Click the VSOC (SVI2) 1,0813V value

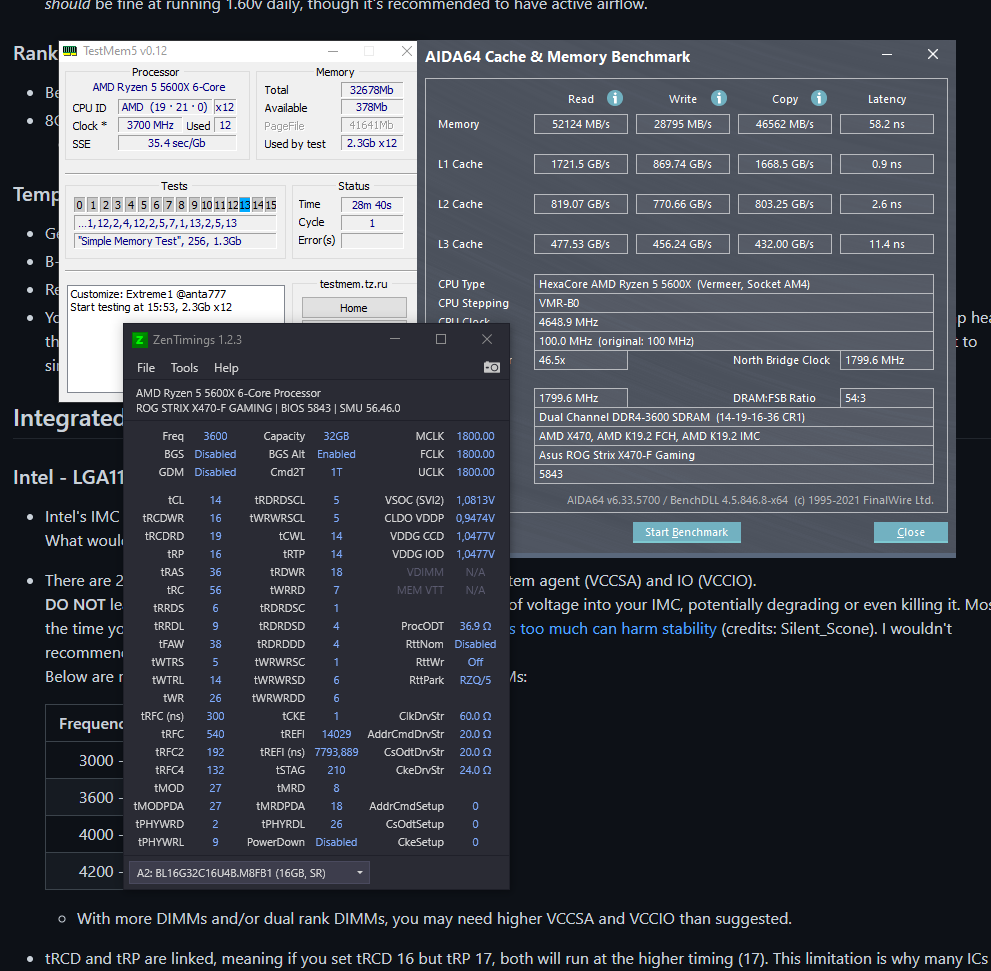[475, 500]
